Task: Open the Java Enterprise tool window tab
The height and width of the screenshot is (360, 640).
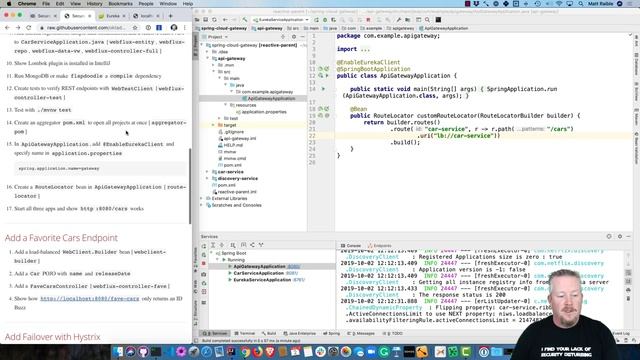Action: tap(300, 333)
